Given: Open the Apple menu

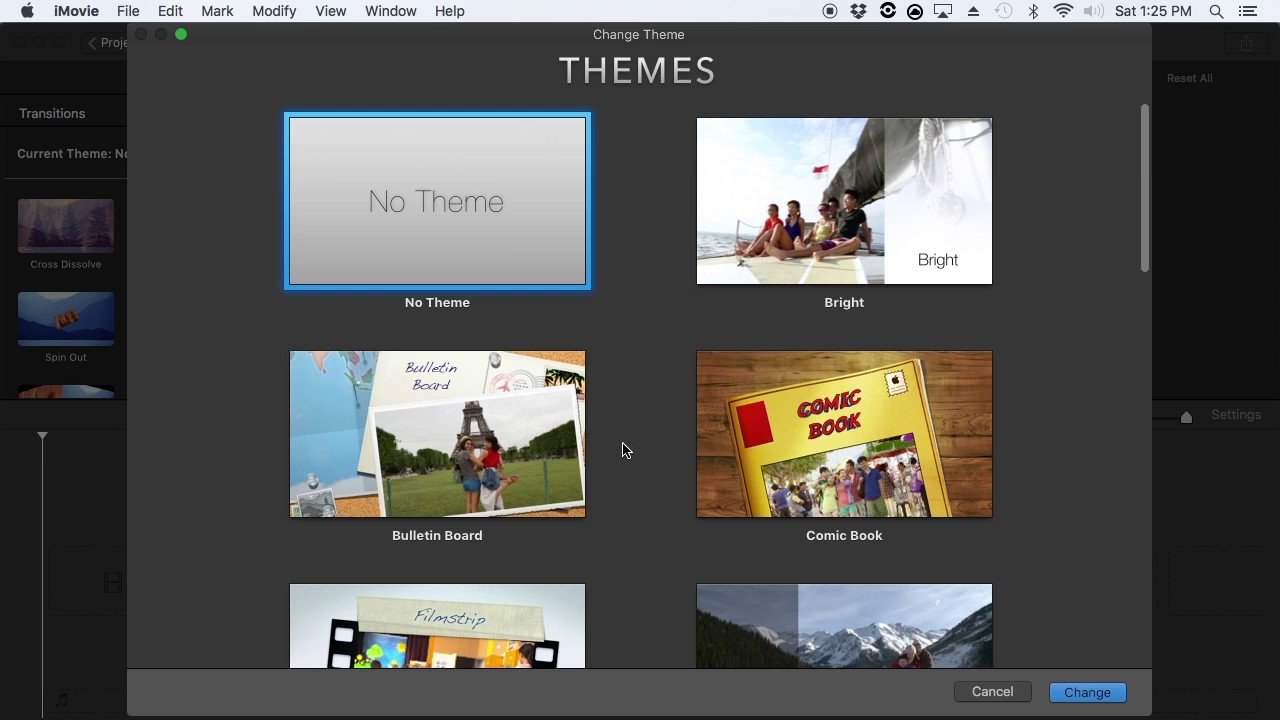Looking at the screenshot, I should (x=27, y=11).
